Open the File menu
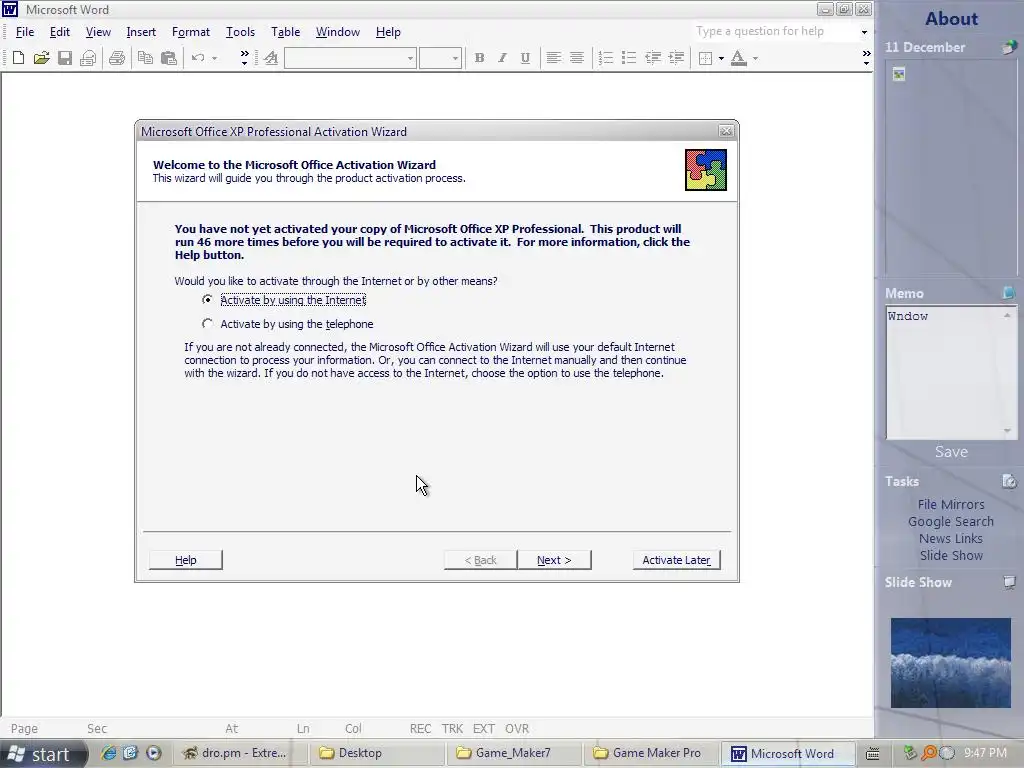This screenshot has width=1024, height=768. pos(25,32)
